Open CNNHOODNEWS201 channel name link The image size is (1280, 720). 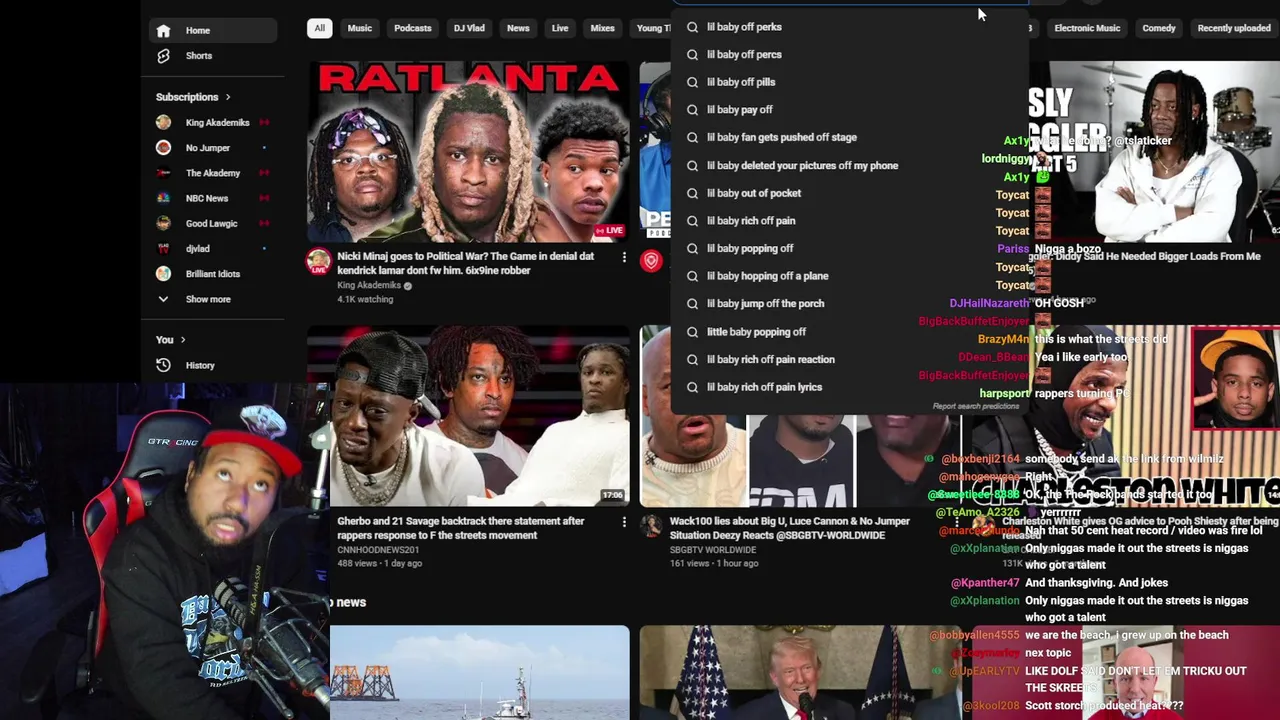coord(378,550)
